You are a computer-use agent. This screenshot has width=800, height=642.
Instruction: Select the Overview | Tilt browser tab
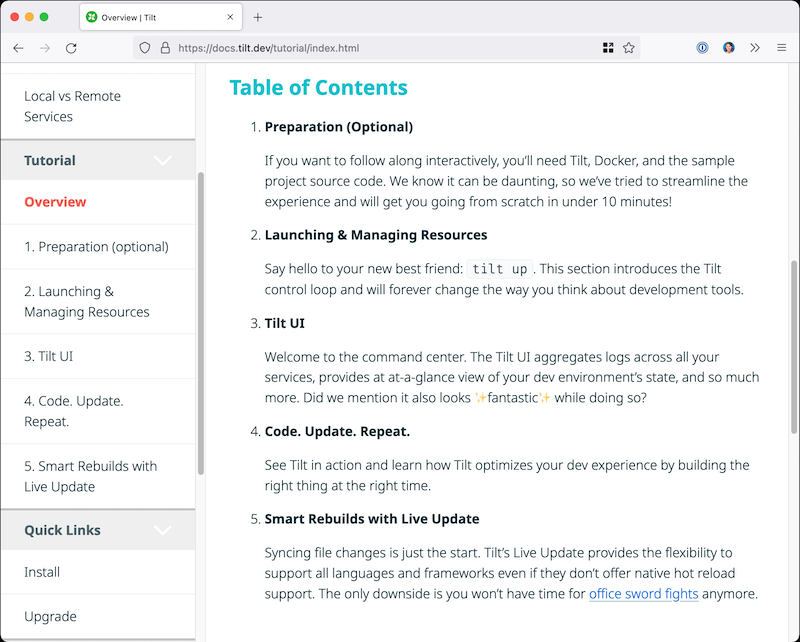tap(161, 17)
